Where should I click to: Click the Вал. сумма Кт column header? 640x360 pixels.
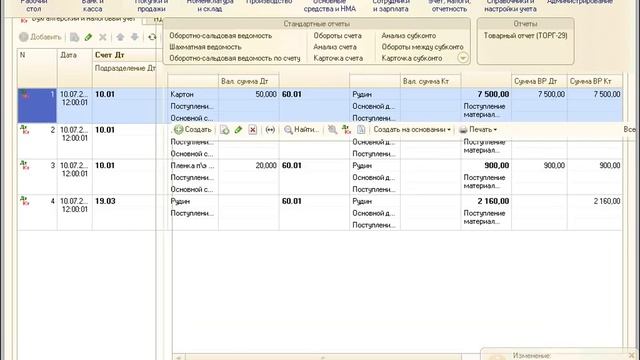coord(430,81)
